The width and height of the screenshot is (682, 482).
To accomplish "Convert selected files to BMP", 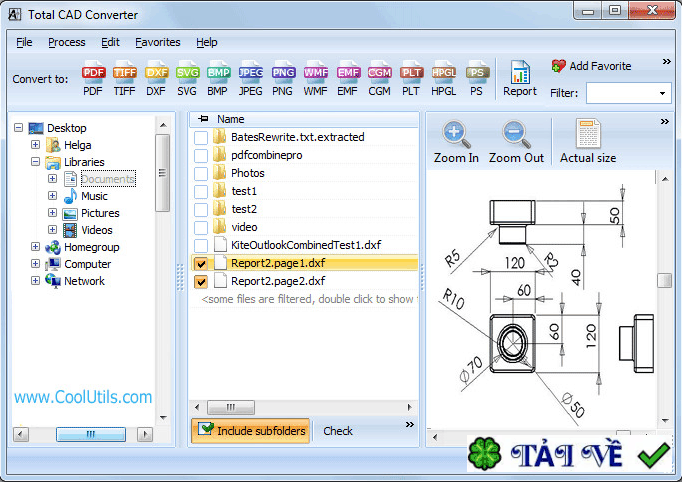I will click(x=218, y=78).
